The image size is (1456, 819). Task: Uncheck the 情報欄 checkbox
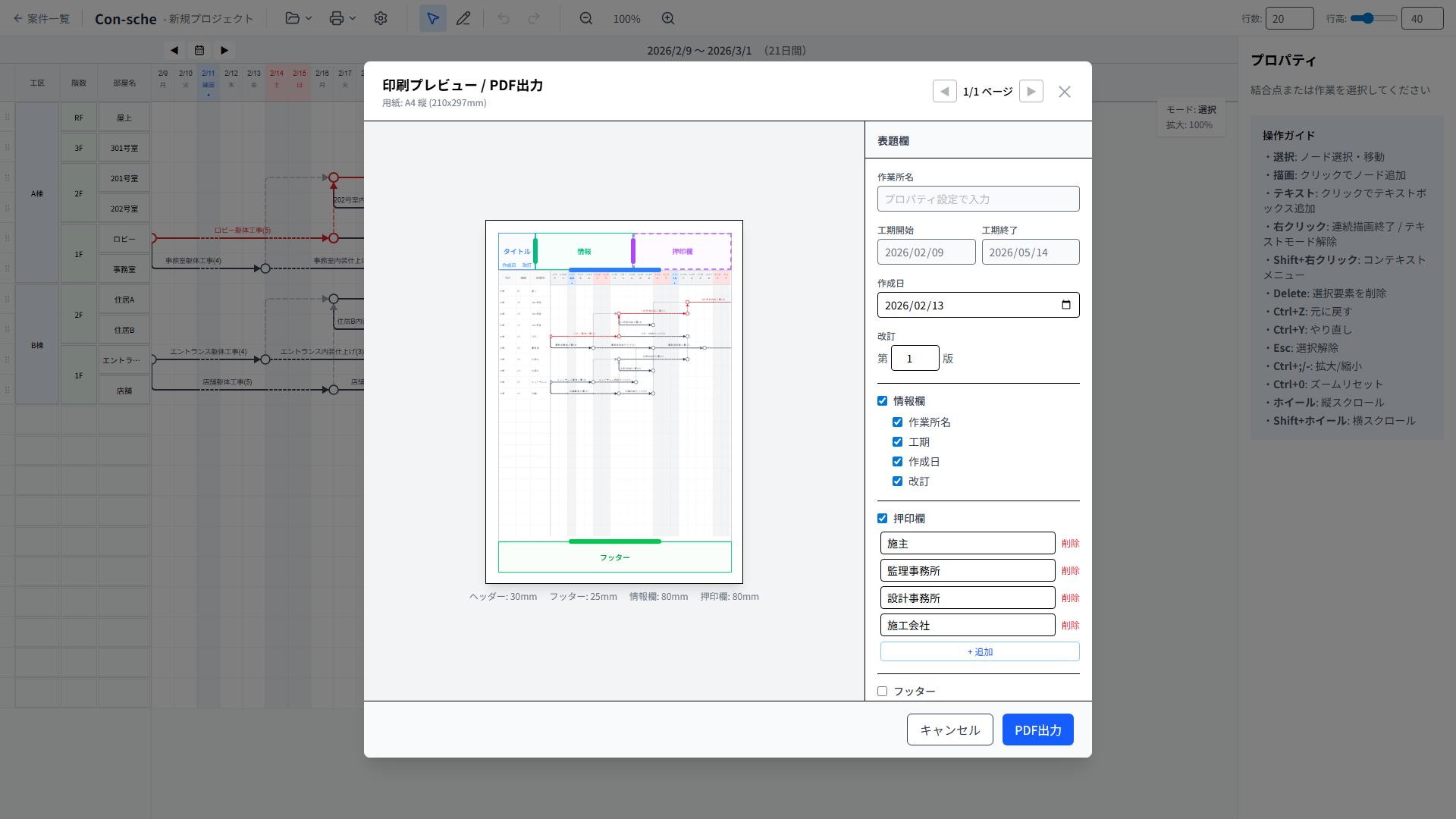882,401
